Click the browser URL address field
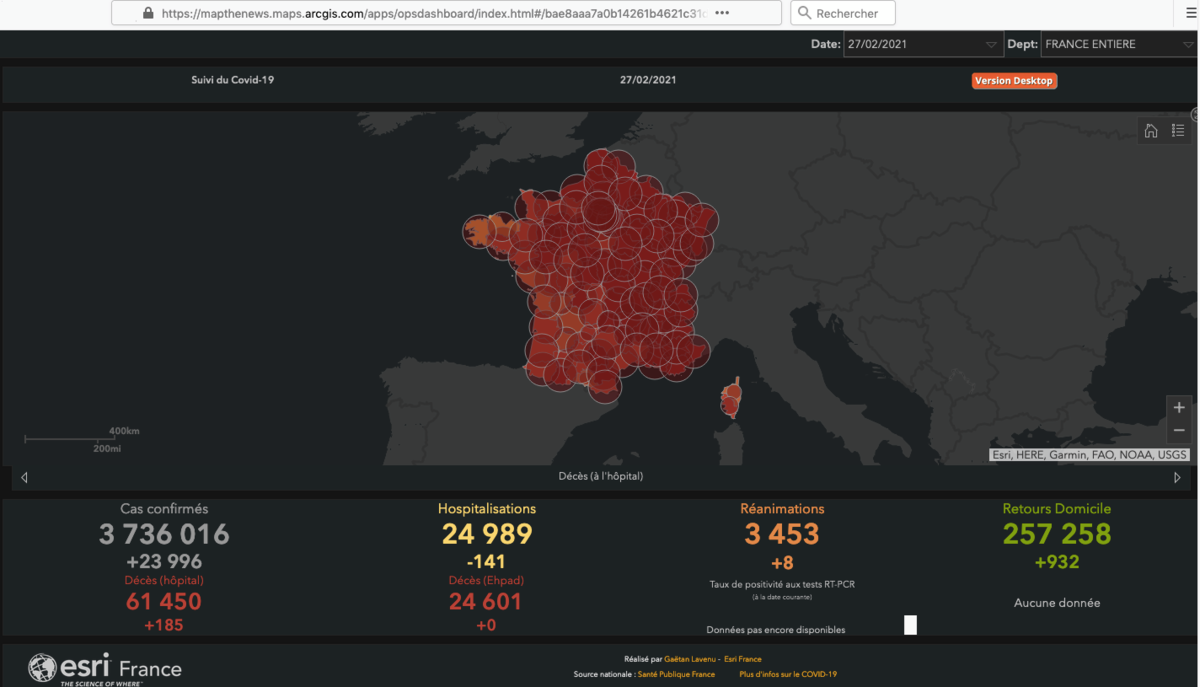 click(x=445, y=14)
